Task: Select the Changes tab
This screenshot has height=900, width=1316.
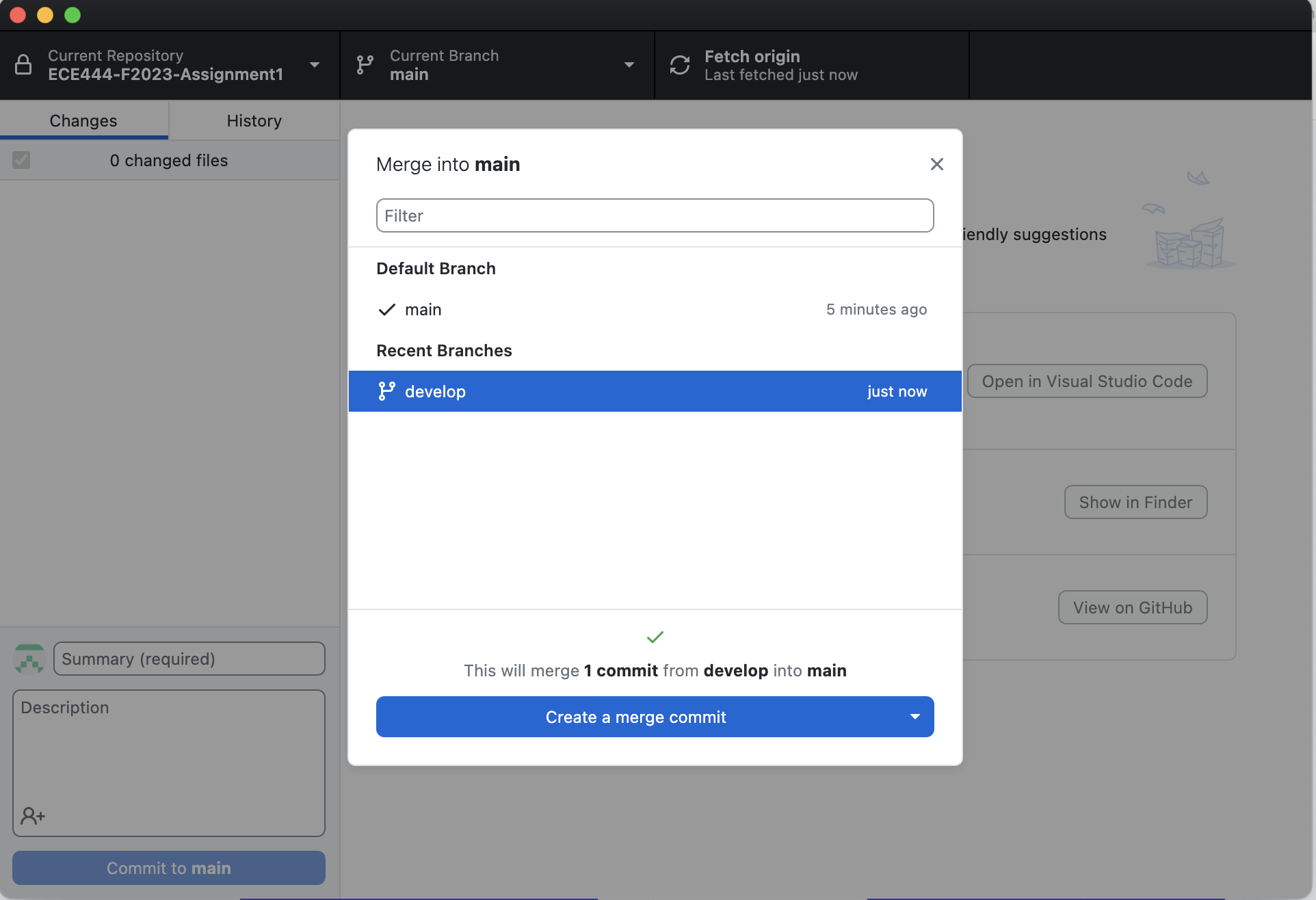Action: (83, 121)
